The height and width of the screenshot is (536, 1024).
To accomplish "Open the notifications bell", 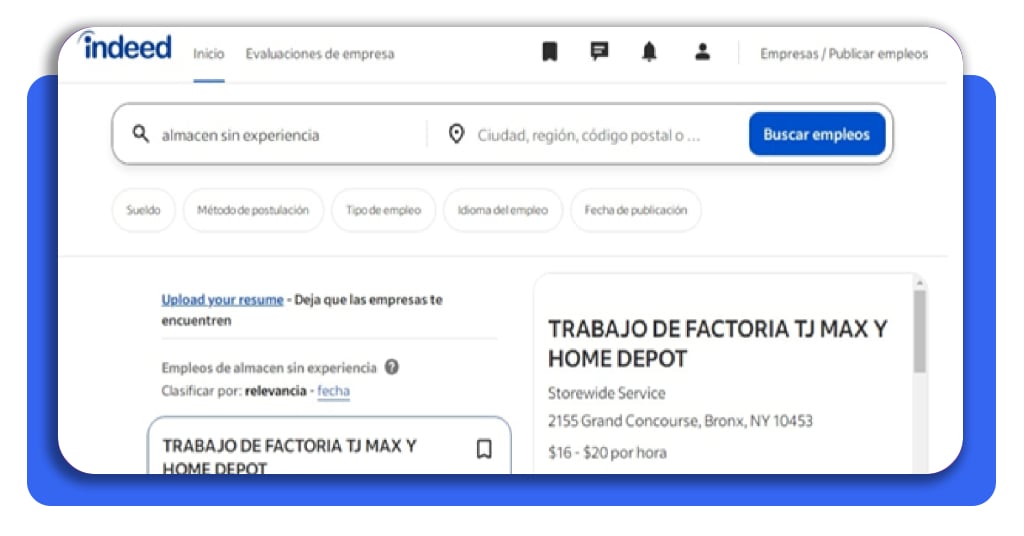I will pyautogui.click(x=649, y=52).
